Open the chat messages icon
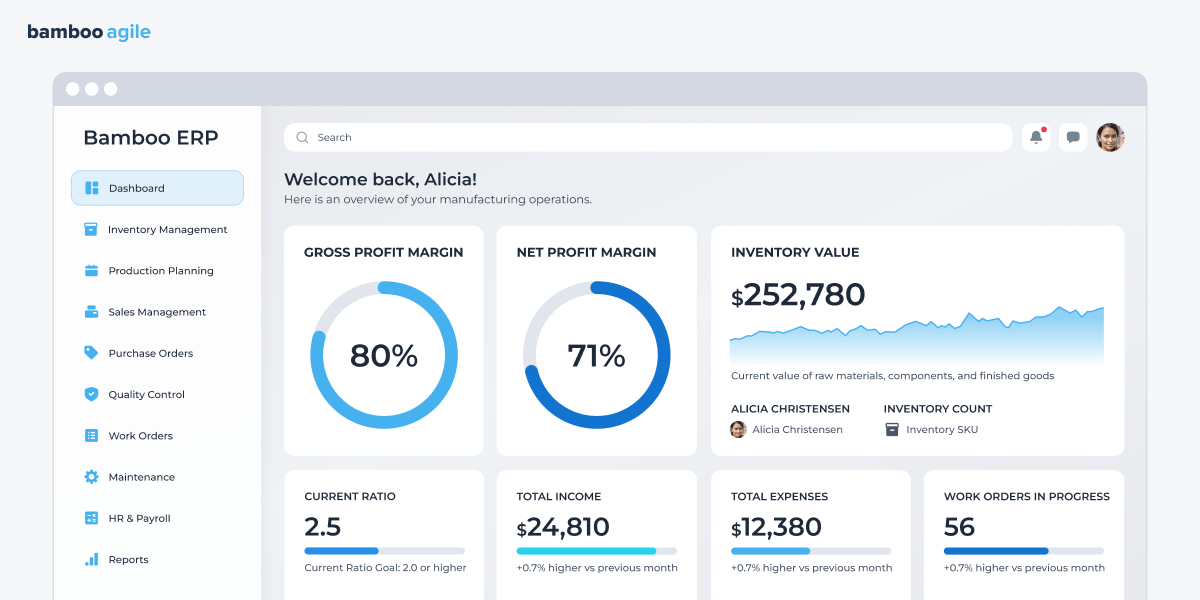This screenshot has width=1200, height=600. pyautogui.click(x=1073, y=137)
